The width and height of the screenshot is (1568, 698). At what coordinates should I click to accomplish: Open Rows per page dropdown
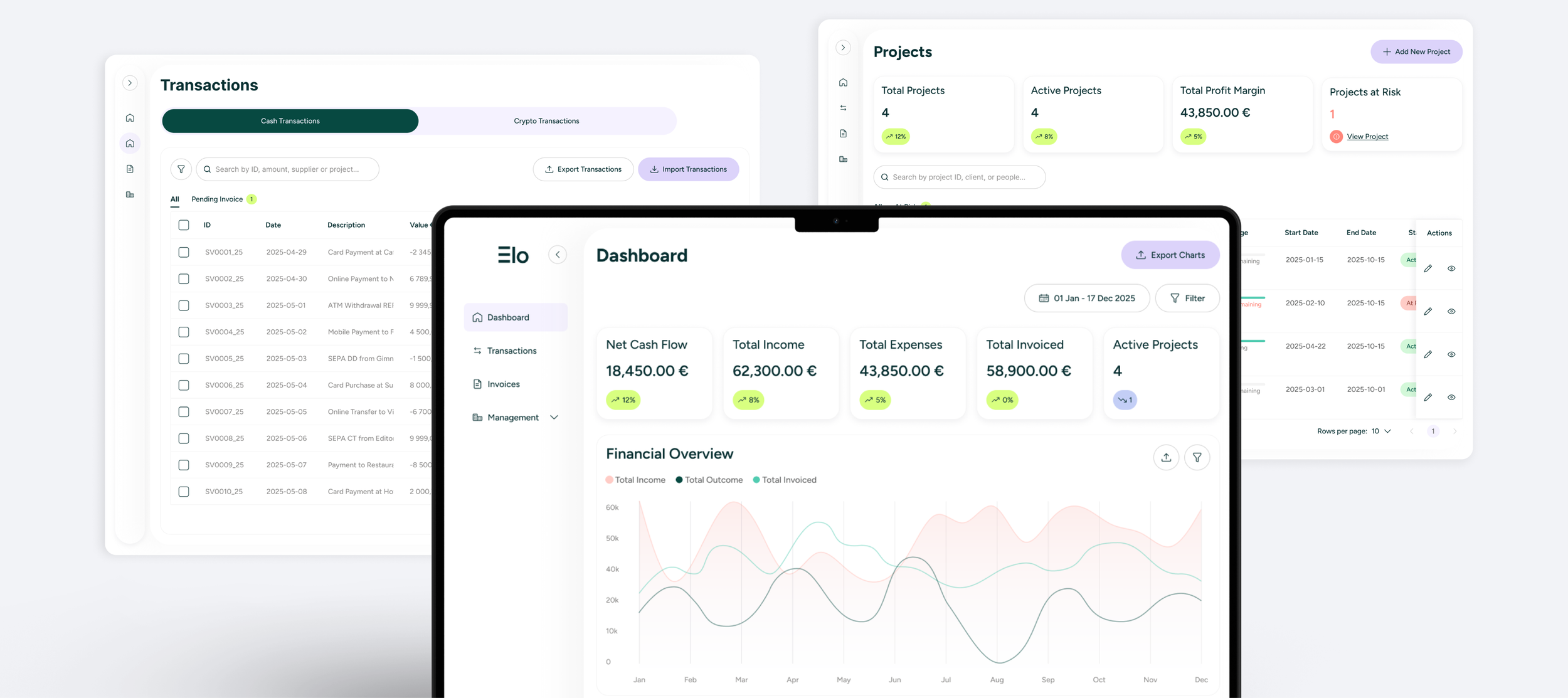[1382, 431]
